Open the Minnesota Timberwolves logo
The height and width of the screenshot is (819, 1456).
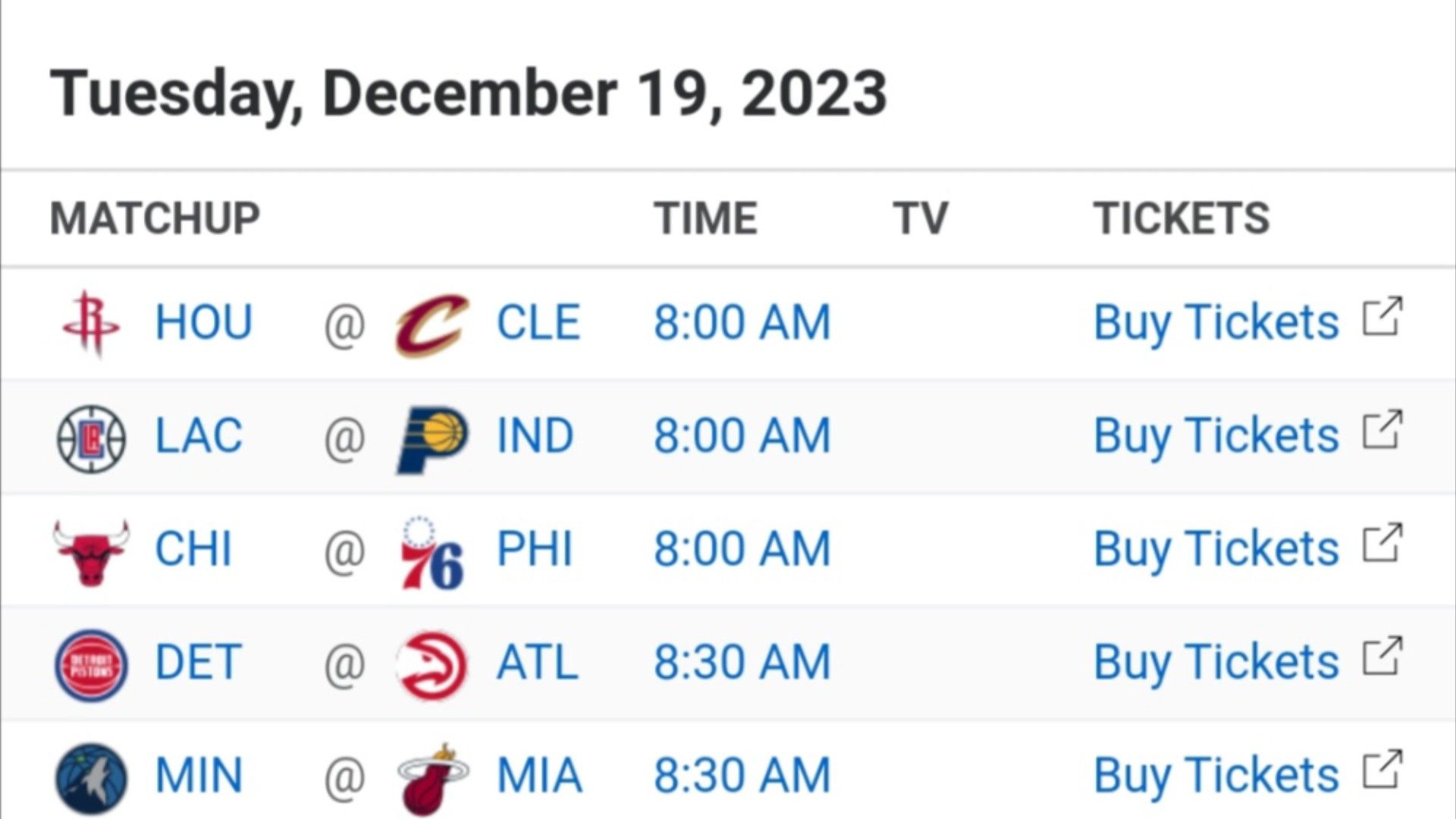[x=91, y=779]
